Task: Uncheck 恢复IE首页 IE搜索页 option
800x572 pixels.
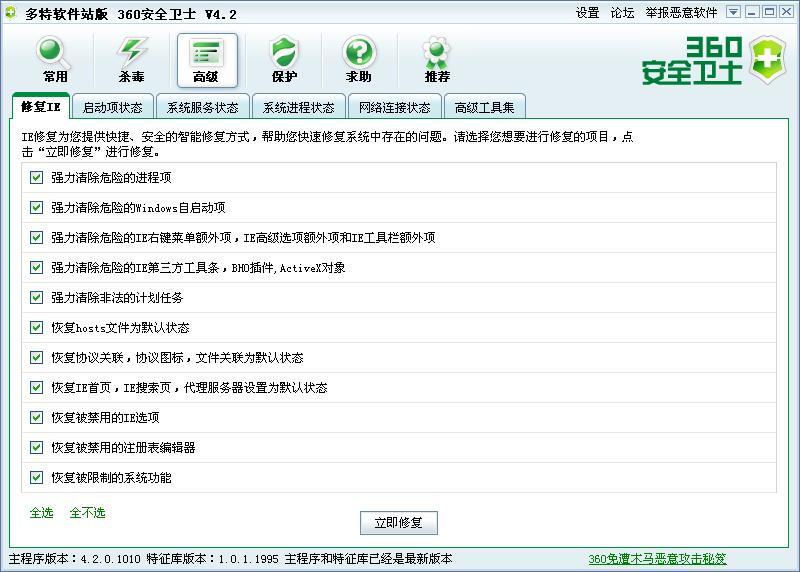Action: tap(36, 387)
